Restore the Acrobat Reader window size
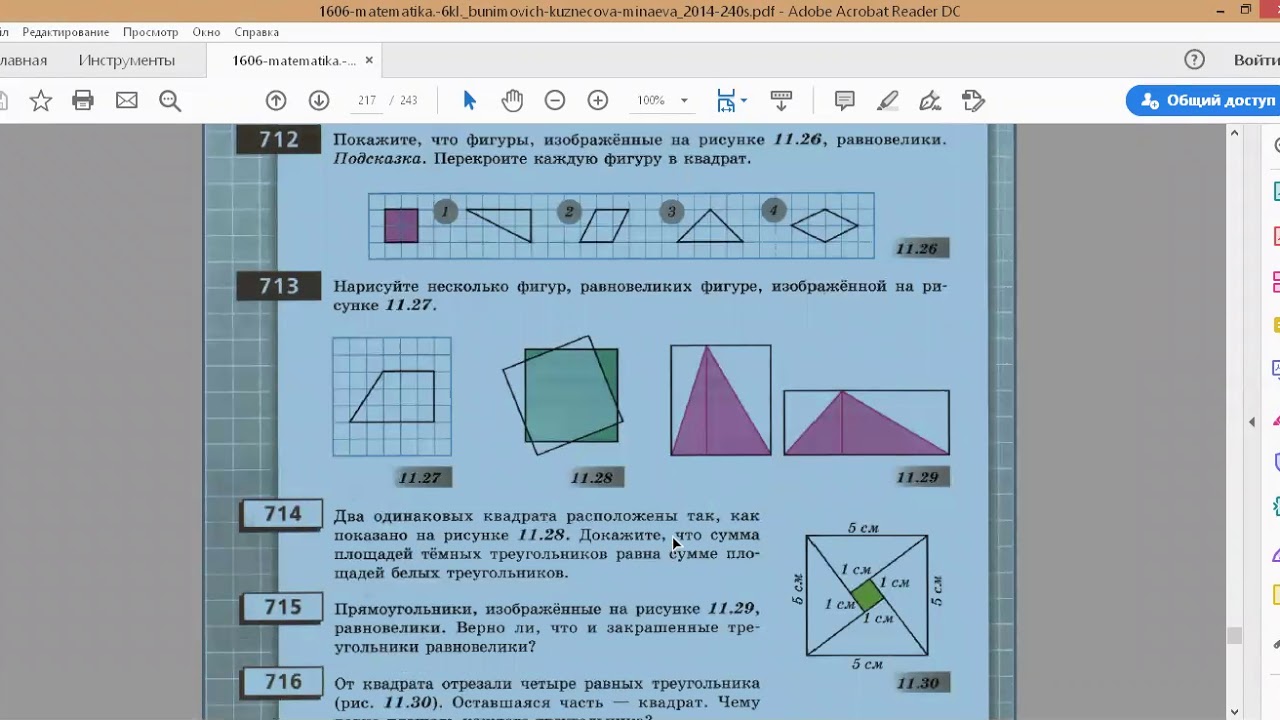The width and height of the screenshot is (1280, 720). point(1245,11)
